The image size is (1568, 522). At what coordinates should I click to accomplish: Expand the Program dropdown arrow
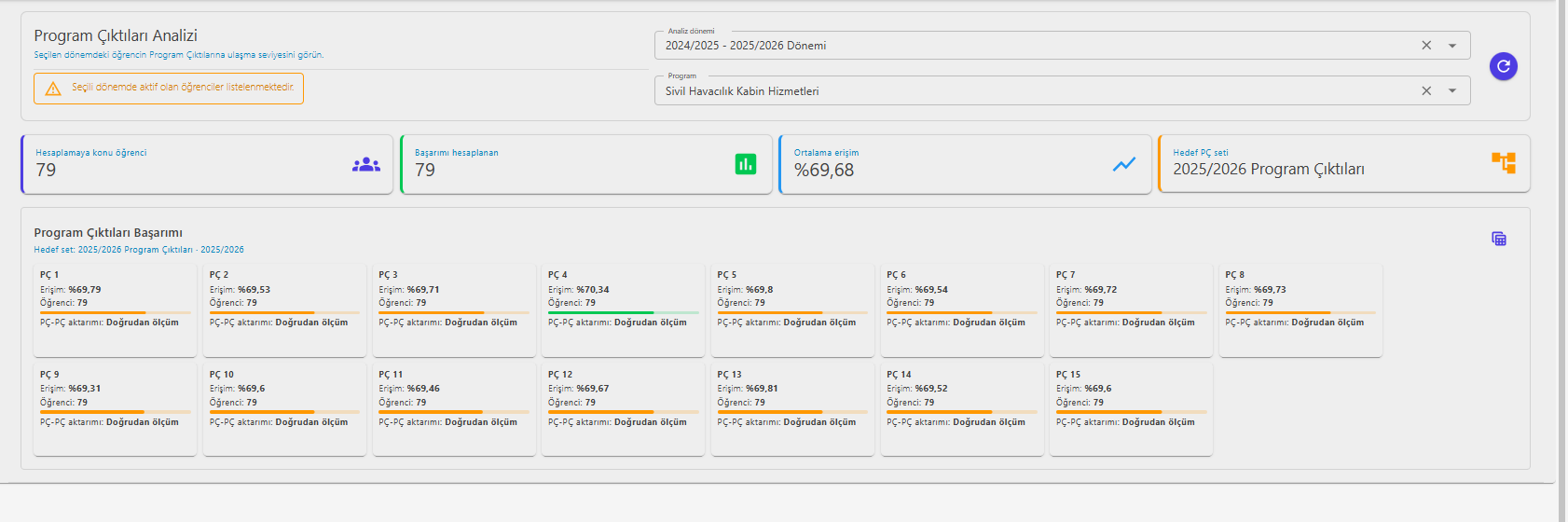[1452, 91]
